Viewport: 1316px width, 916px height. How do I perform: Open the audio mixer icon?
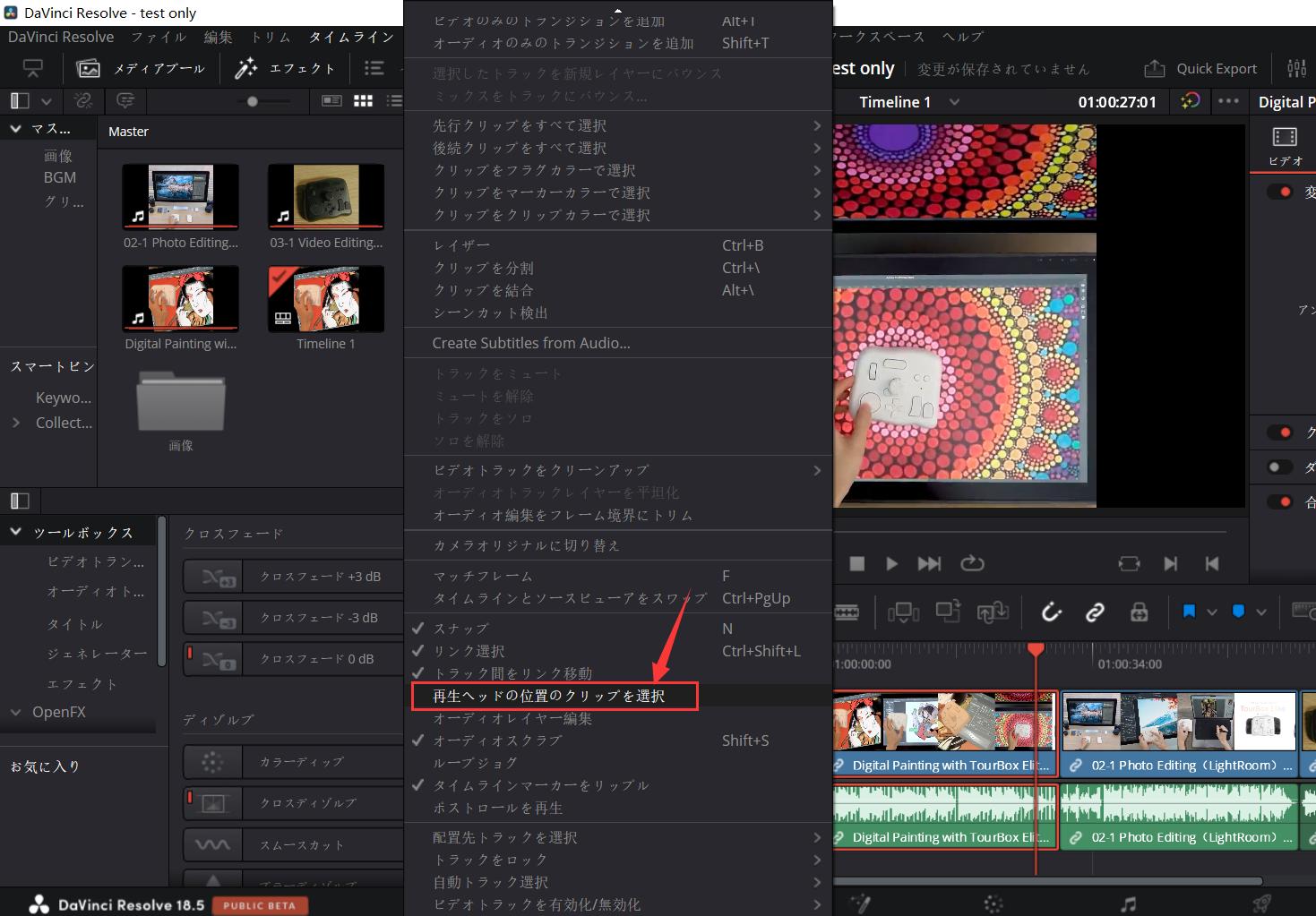coord(1296,68)
